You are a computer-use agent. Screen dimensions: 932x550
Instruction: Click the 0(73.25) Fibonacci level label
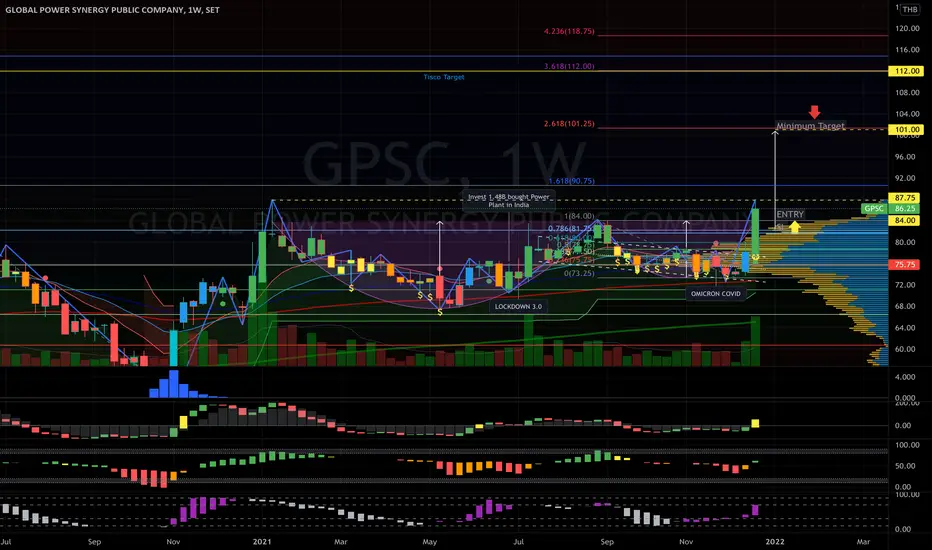pyautogui.click(x=579, y=274)
